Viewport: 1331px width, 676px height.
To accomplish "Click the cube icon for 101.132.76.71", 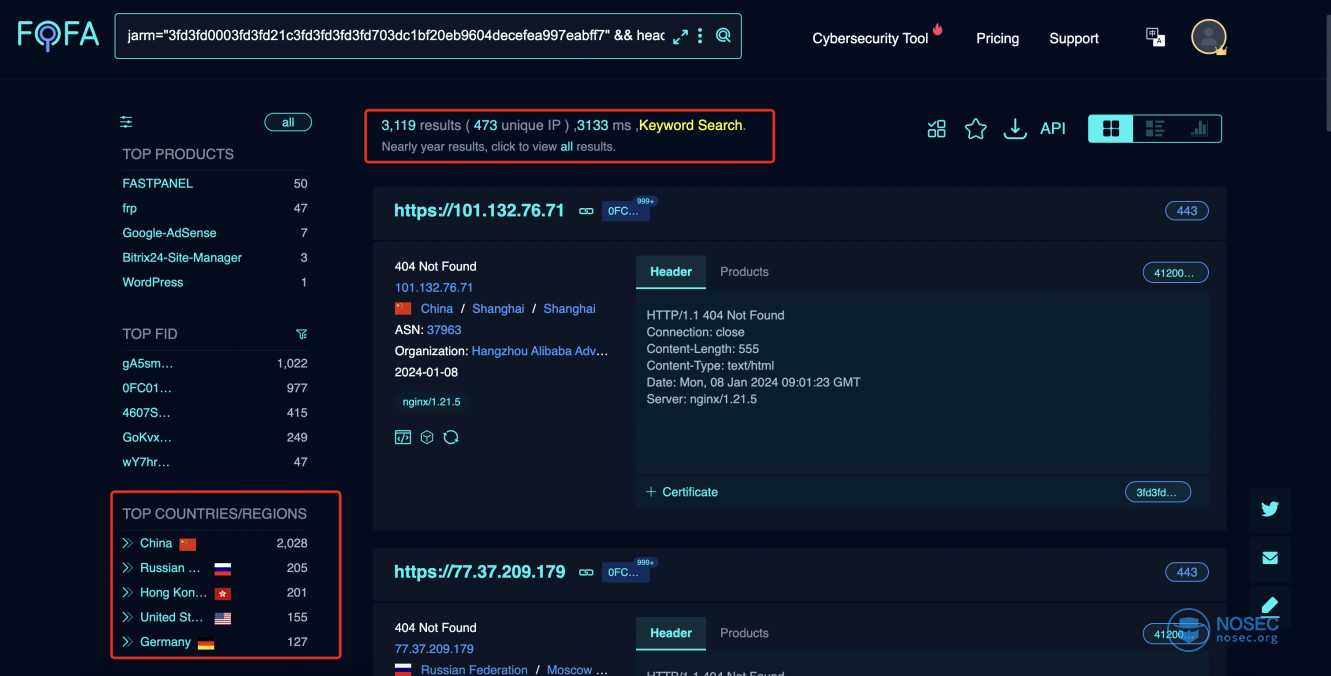I will click(x=427, y=437).
